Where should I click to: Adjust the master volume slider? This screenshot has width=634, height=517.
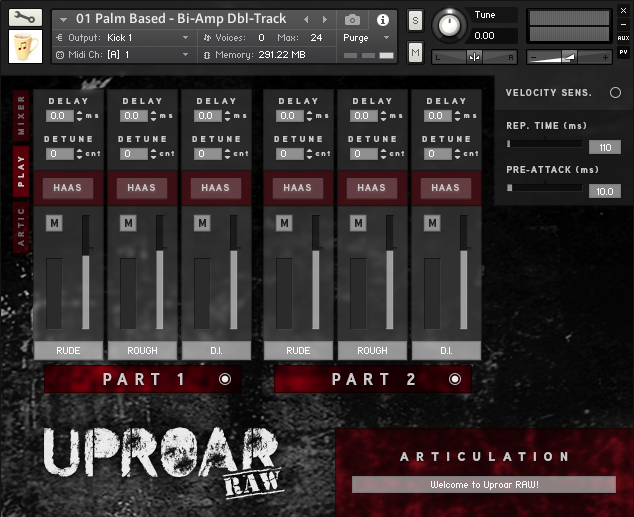pos(569,57)
